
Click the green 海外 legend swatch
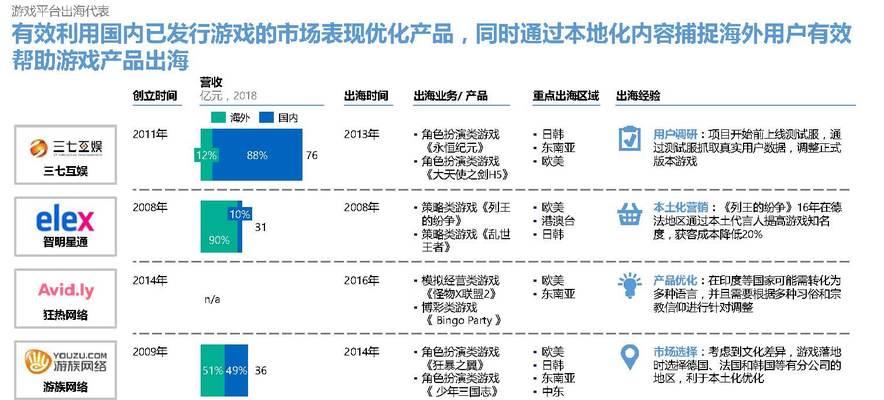click(218, 117)
